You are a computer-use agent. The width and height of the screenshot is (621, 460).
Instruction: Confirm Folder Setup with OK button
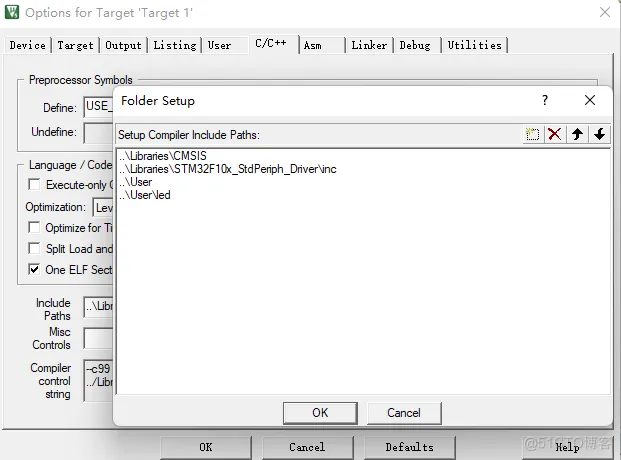click(320, 413)
